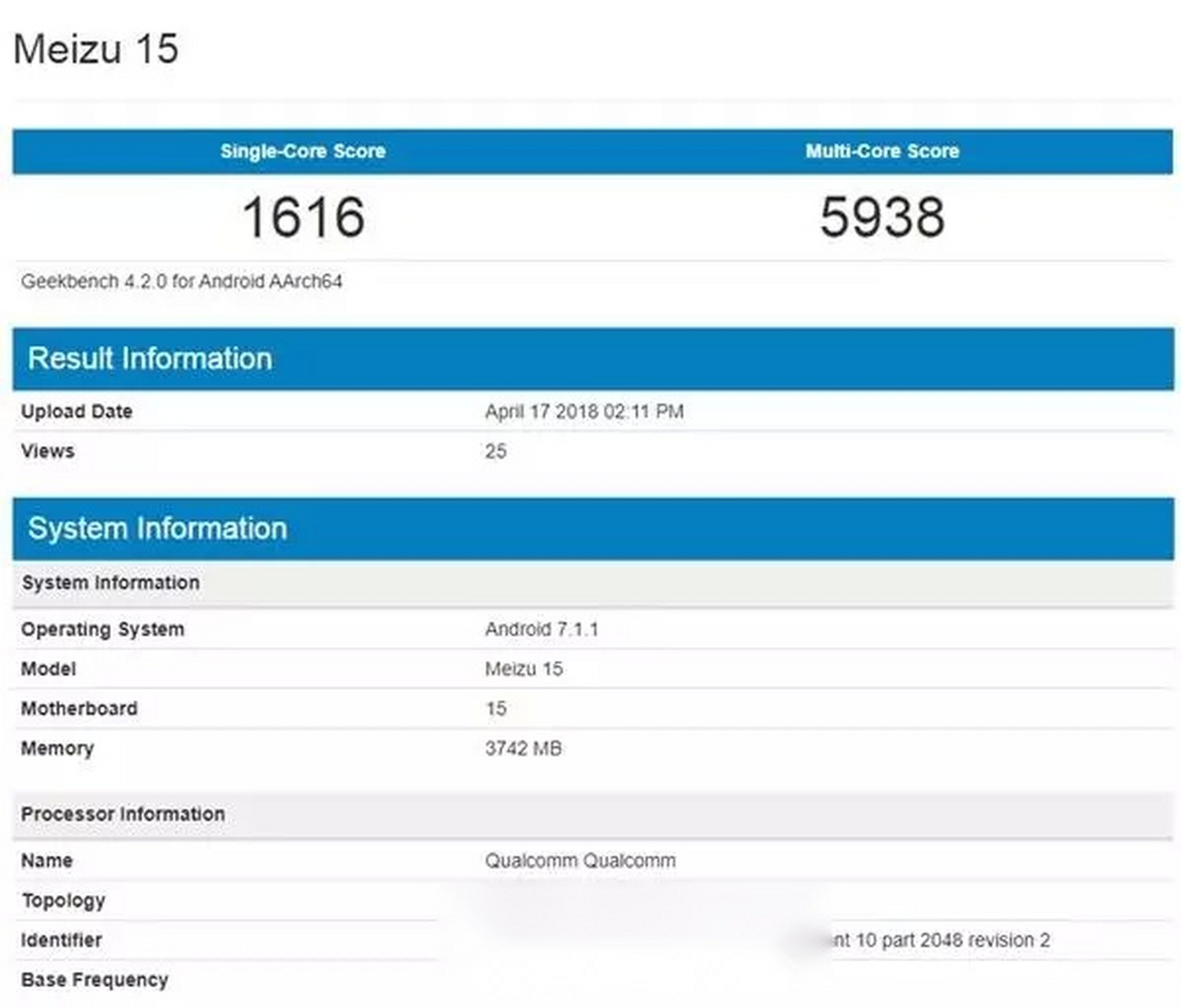
Task: Select the Geekbench 4.2.0 for Android AArch64 text
Action: 182,281
